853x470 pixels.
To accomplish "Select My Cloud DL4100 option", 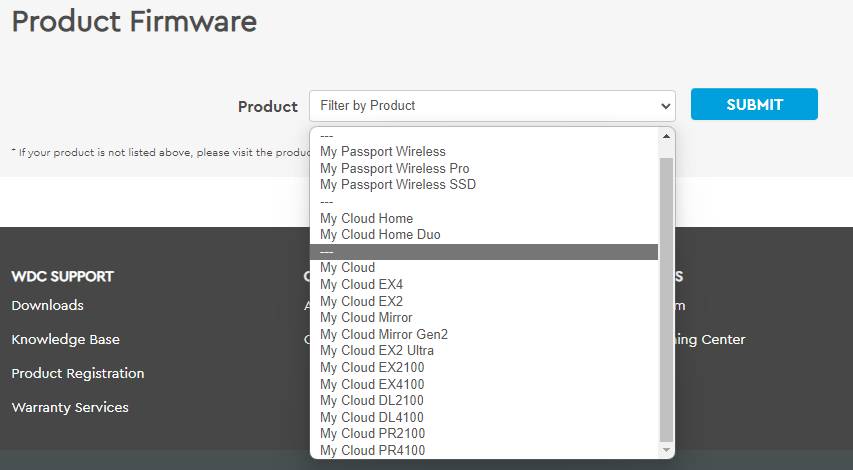I will (x=484, y=417).
